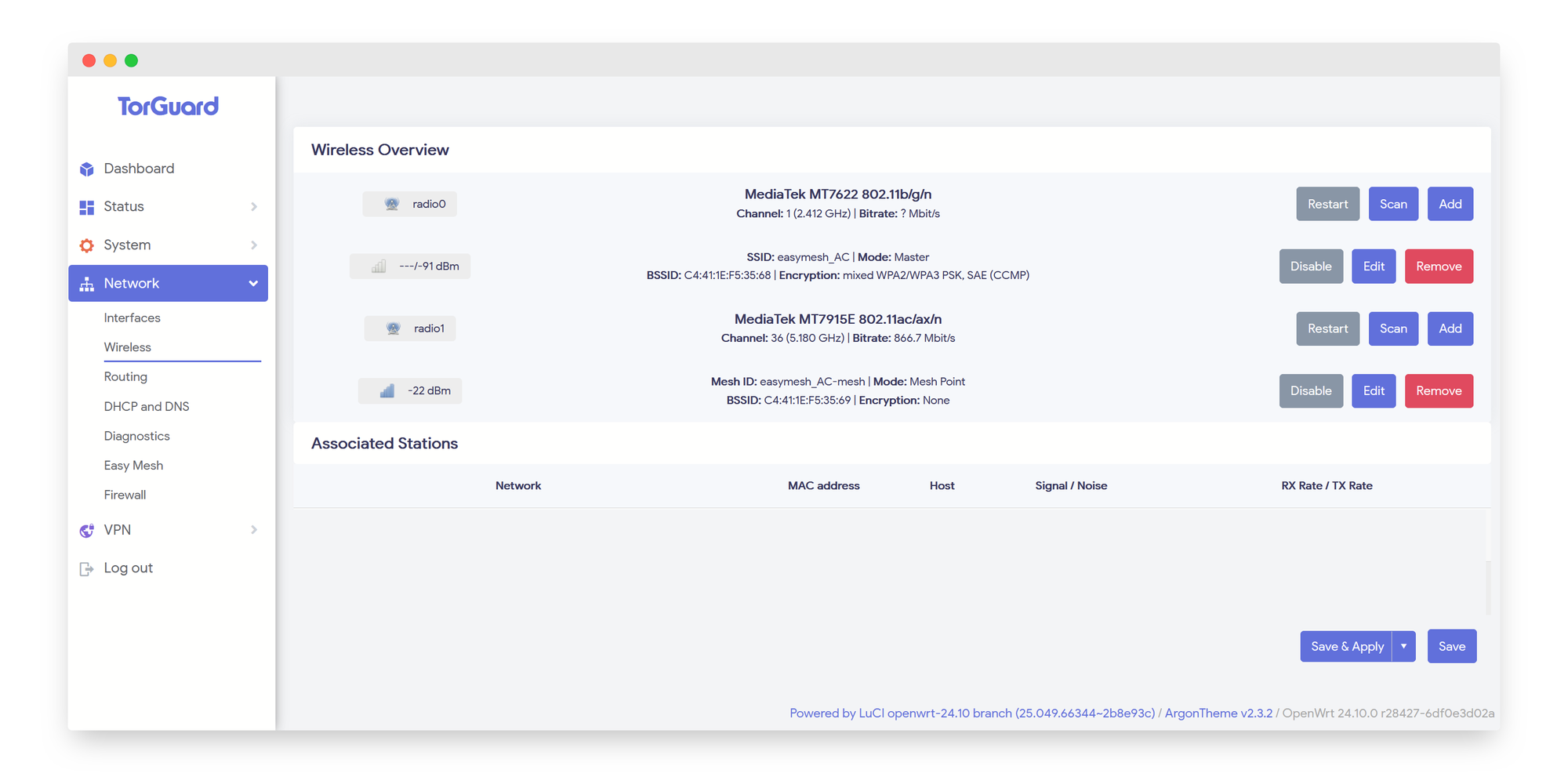Click Log out in the sidebar
The height and width of the screenshot is (773, 1568).
tap(128, 568)
